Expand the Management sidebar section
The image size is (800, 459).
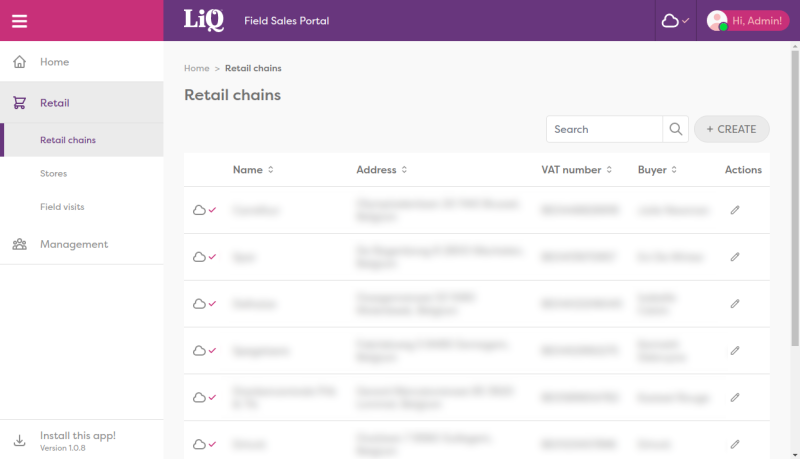73,244
